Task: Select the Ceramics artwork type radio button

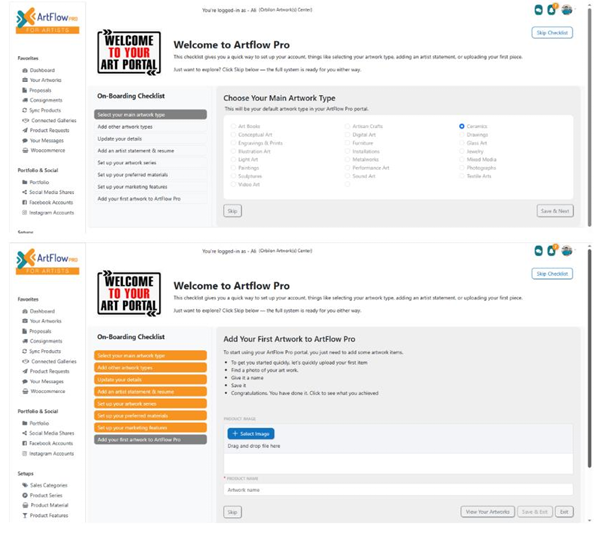Action: pos(461,127)
